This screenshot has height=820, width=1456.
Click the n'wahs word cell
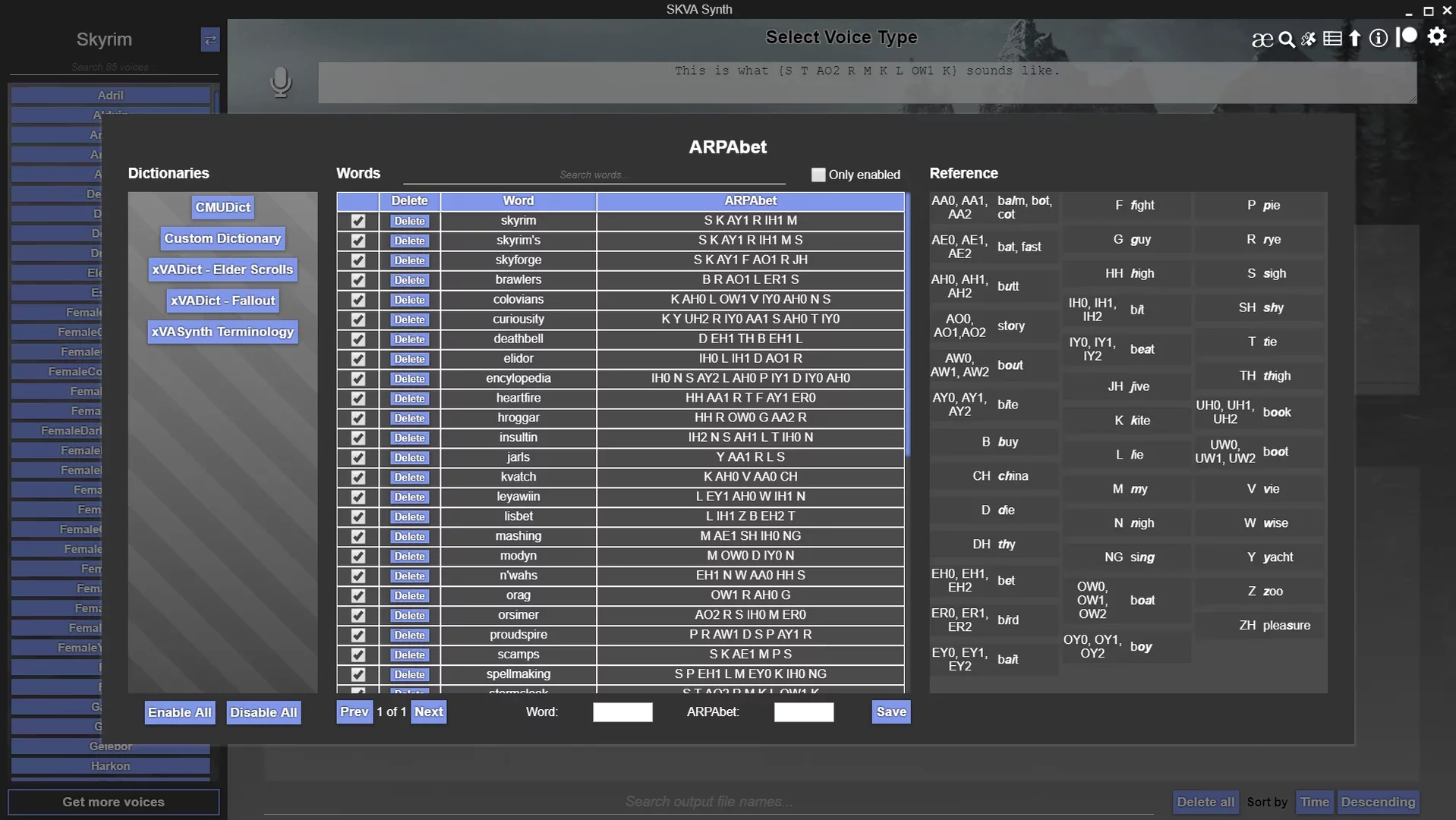pos(518,576)
